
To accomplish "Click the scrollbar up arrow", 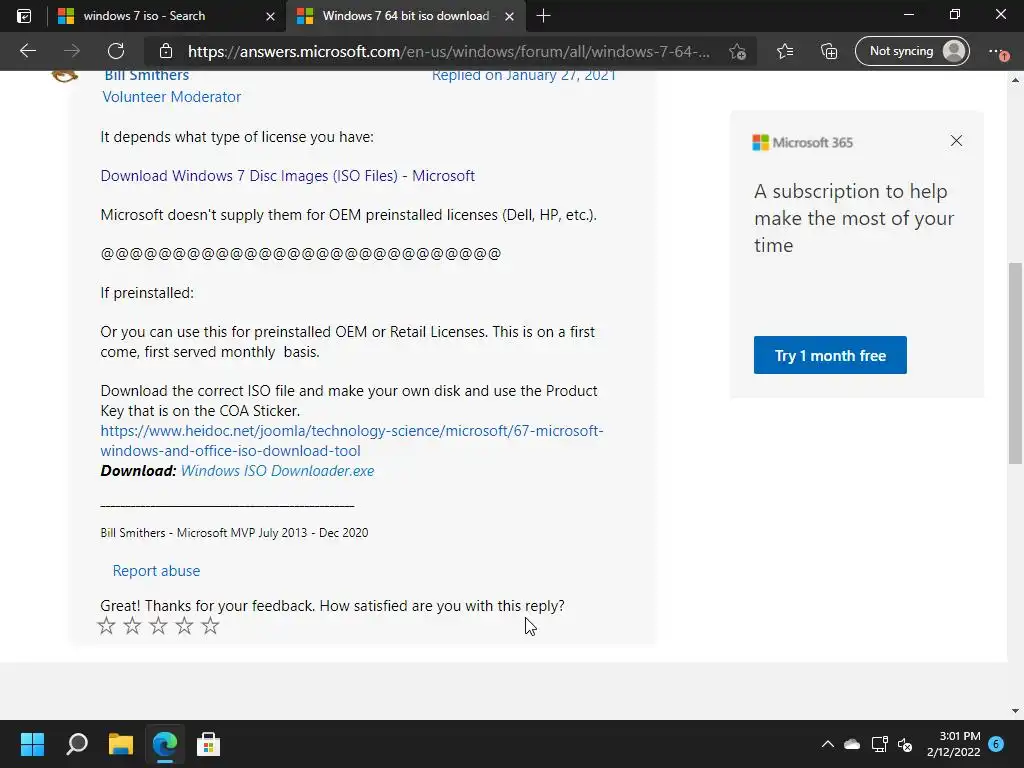I will click(1015, 80).
